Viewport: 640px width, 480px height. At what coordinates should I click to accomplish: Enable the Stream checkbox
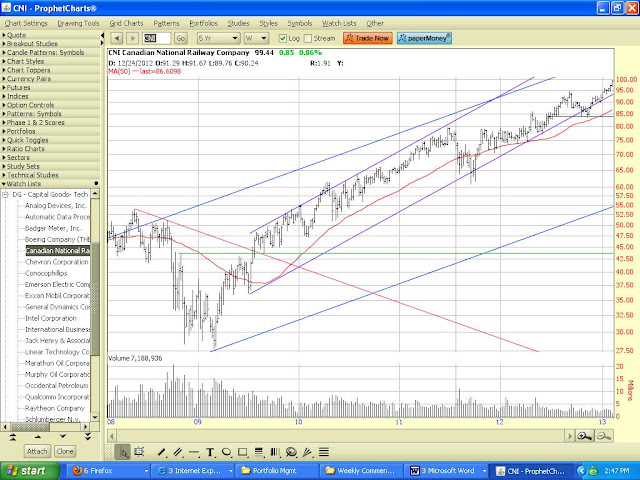[308, 38]
